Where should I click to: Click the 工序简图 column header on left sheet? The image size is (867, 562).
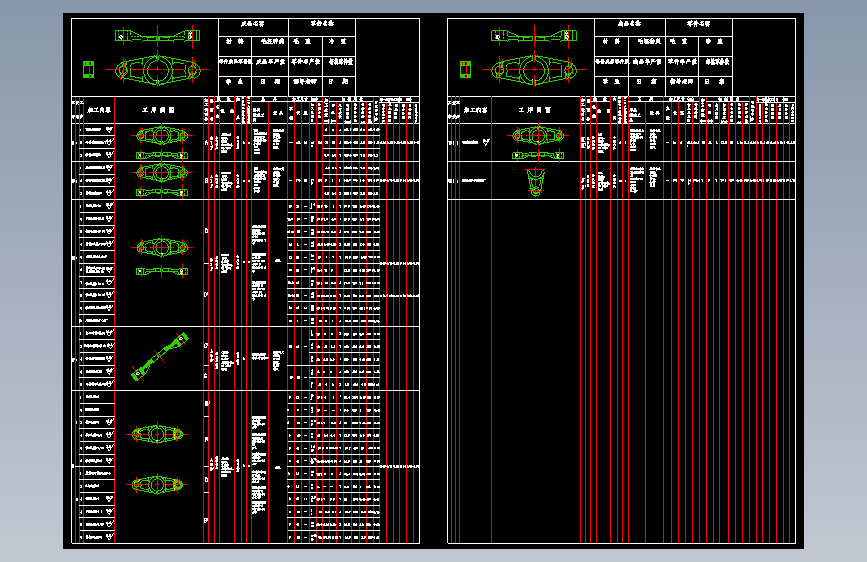click(158, 110)
